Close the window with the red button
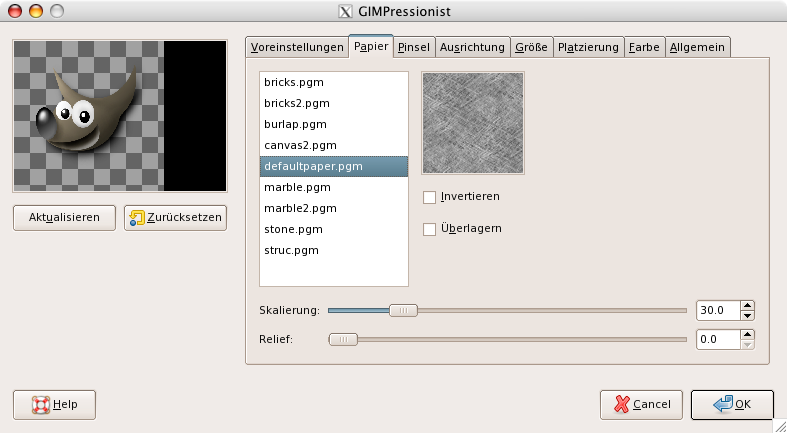Screen dimensions: 787x433 click(15, 11)
